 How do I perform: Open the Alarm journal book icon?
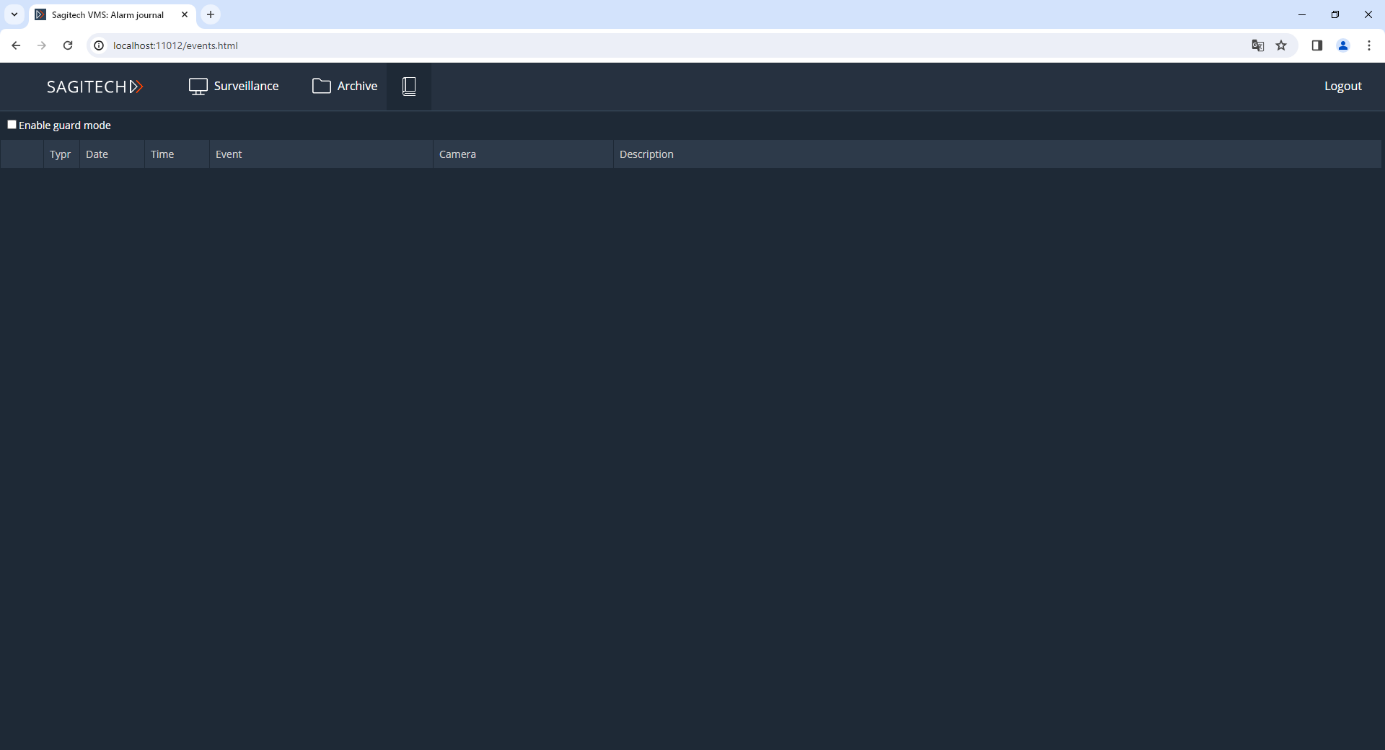(x=408, y=86)
